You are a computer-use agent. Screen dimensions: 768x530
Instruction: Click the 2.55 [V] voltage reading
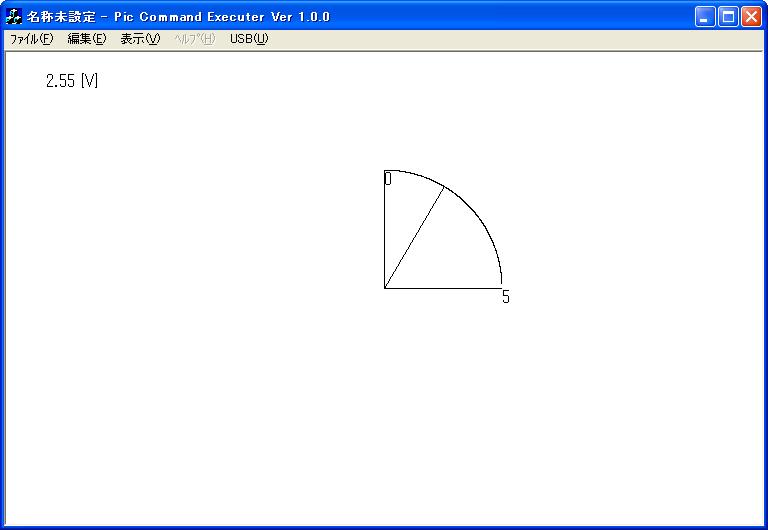point(72,81)
